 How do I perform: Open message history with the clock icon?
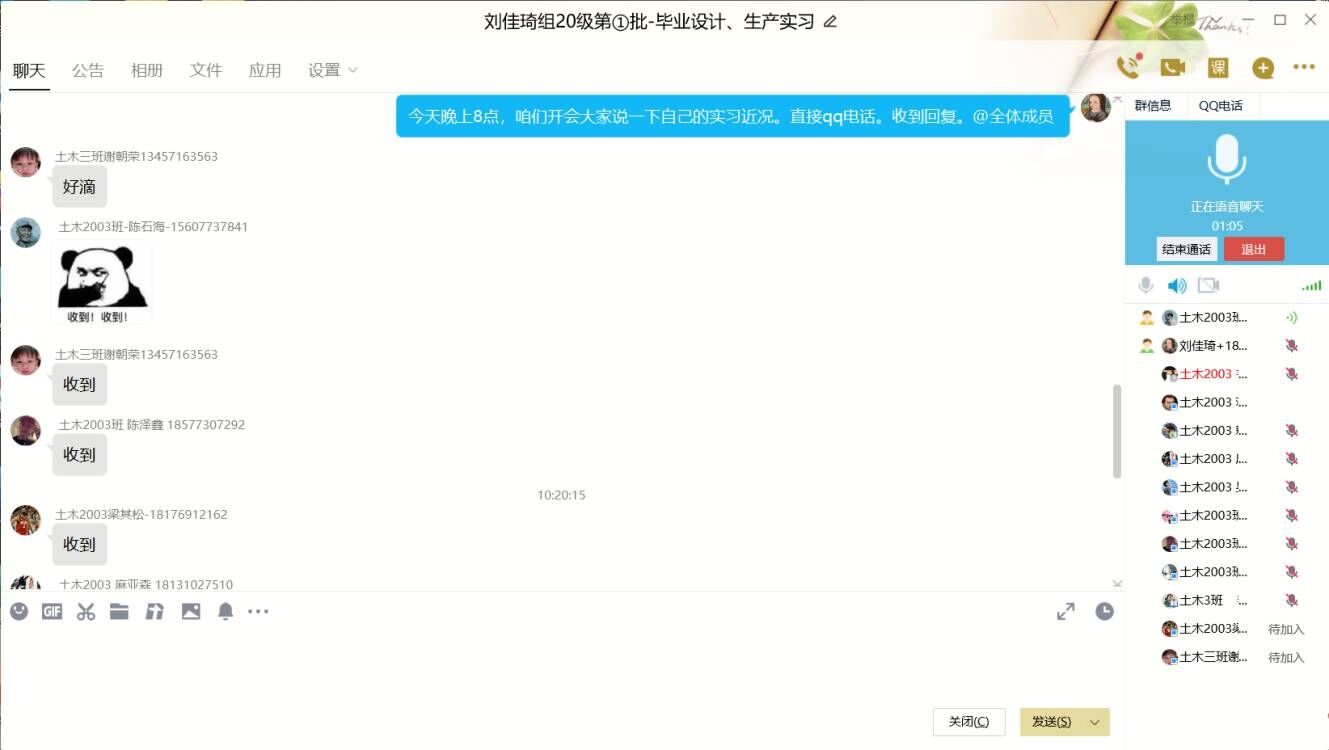click(x=1104, y=611)
